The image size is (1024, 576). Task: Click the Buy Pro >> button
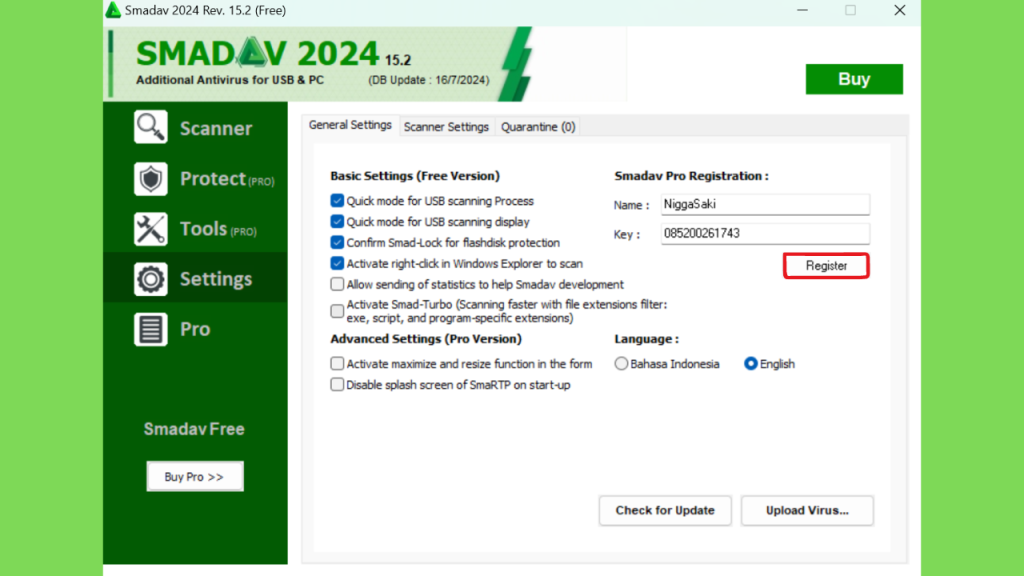tap(195, 477)
